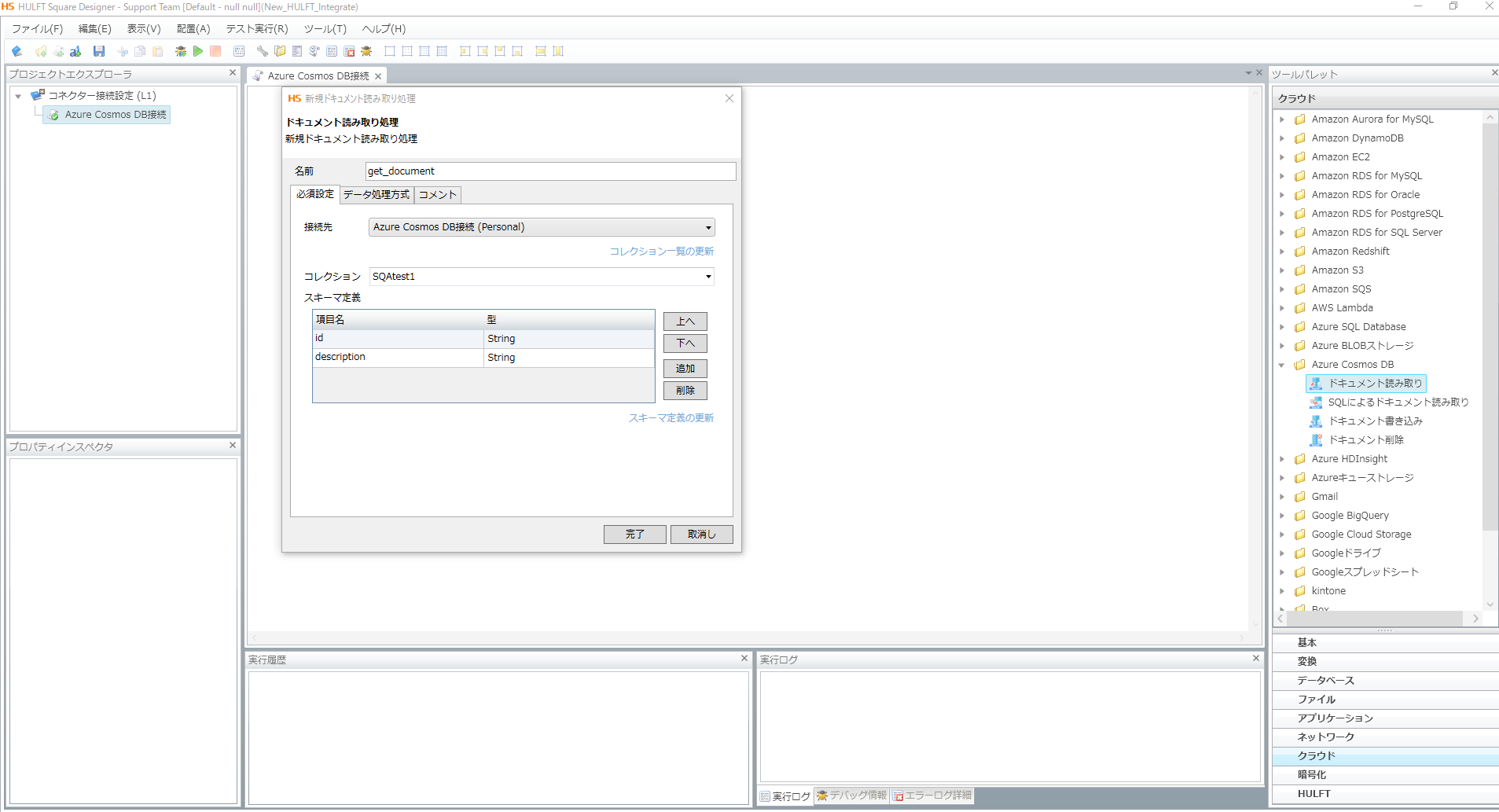Viewport: 1499px width, 812px height.
Task: Click the scissors cut icon
Action: [123, 51]
